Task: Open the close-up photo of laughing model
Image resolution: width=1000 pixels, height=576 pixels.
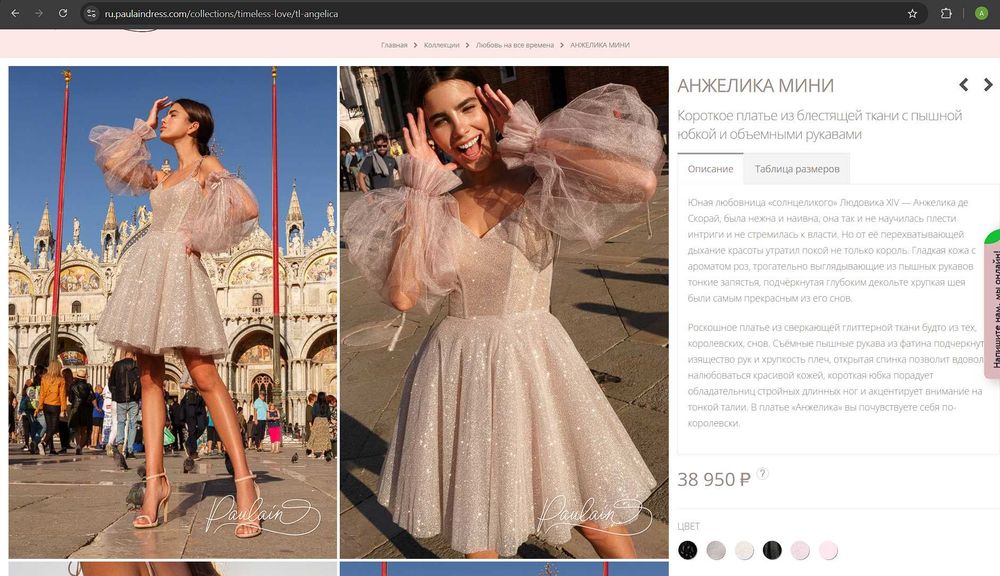Action: click(504, 313)
